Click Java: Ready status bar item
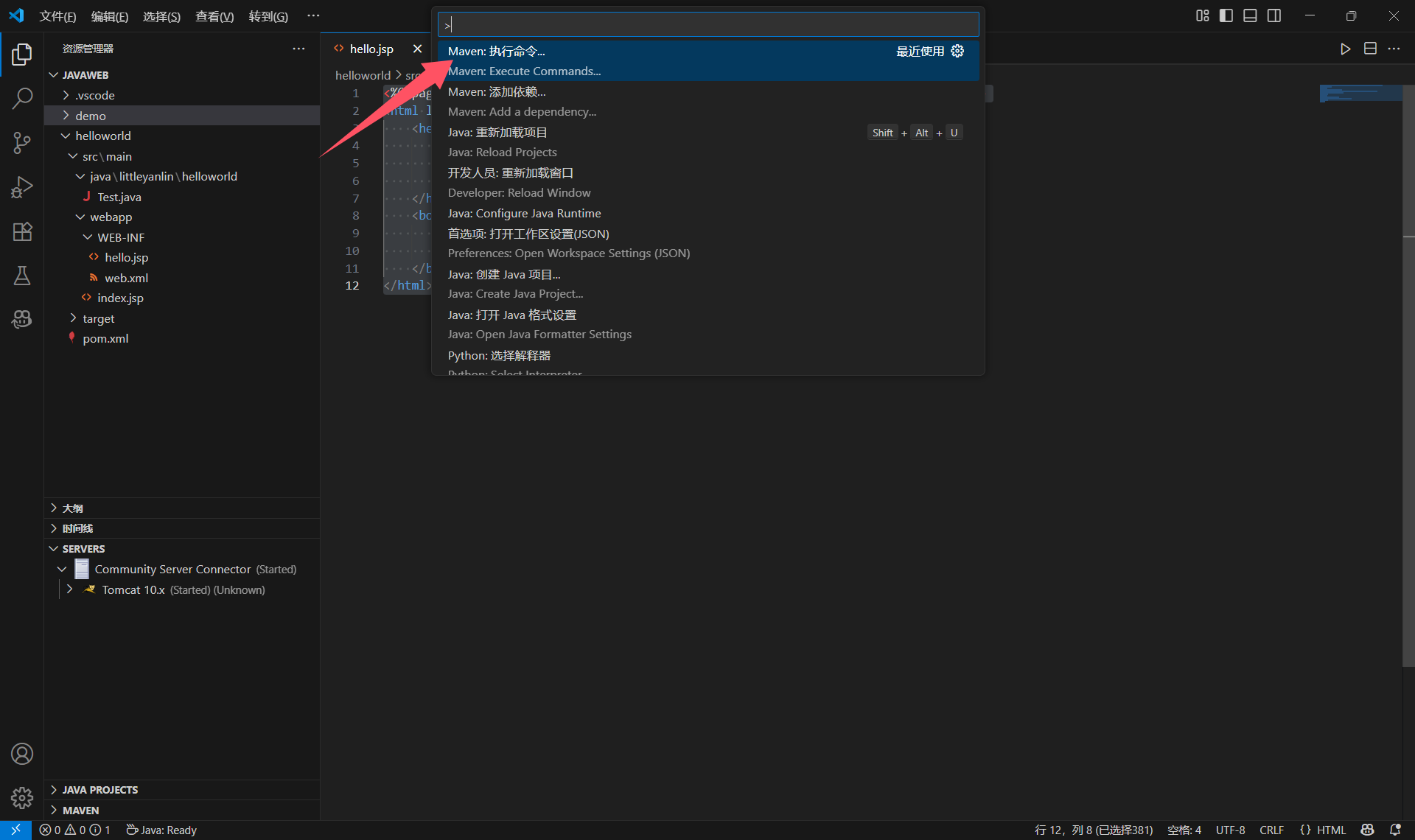 click(161, 830)
